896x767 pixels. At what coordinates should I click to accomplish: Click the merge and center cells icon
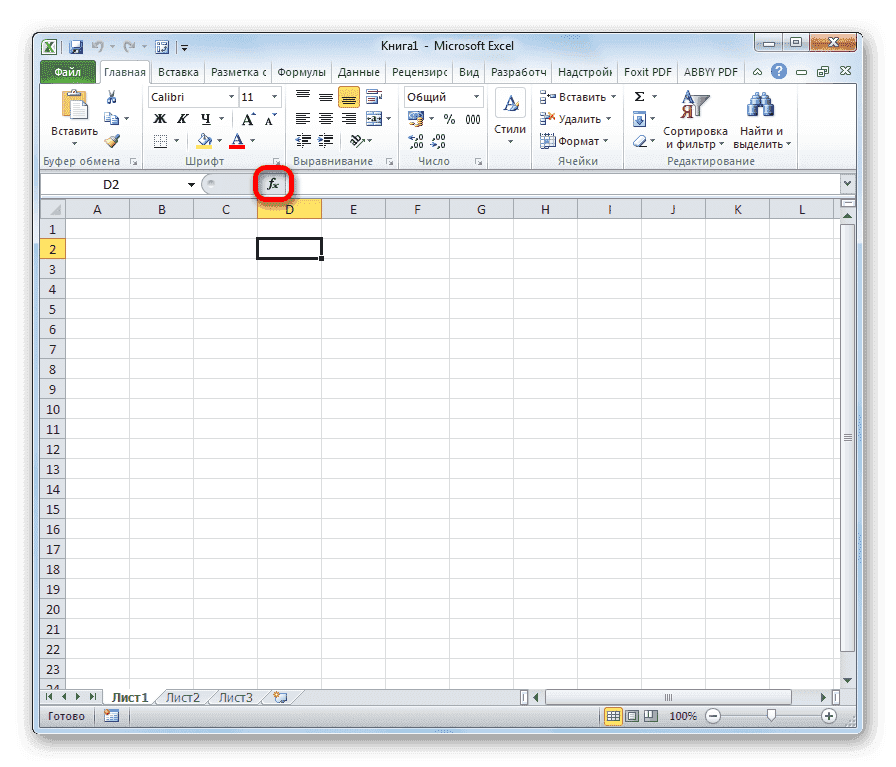[376, 119]
